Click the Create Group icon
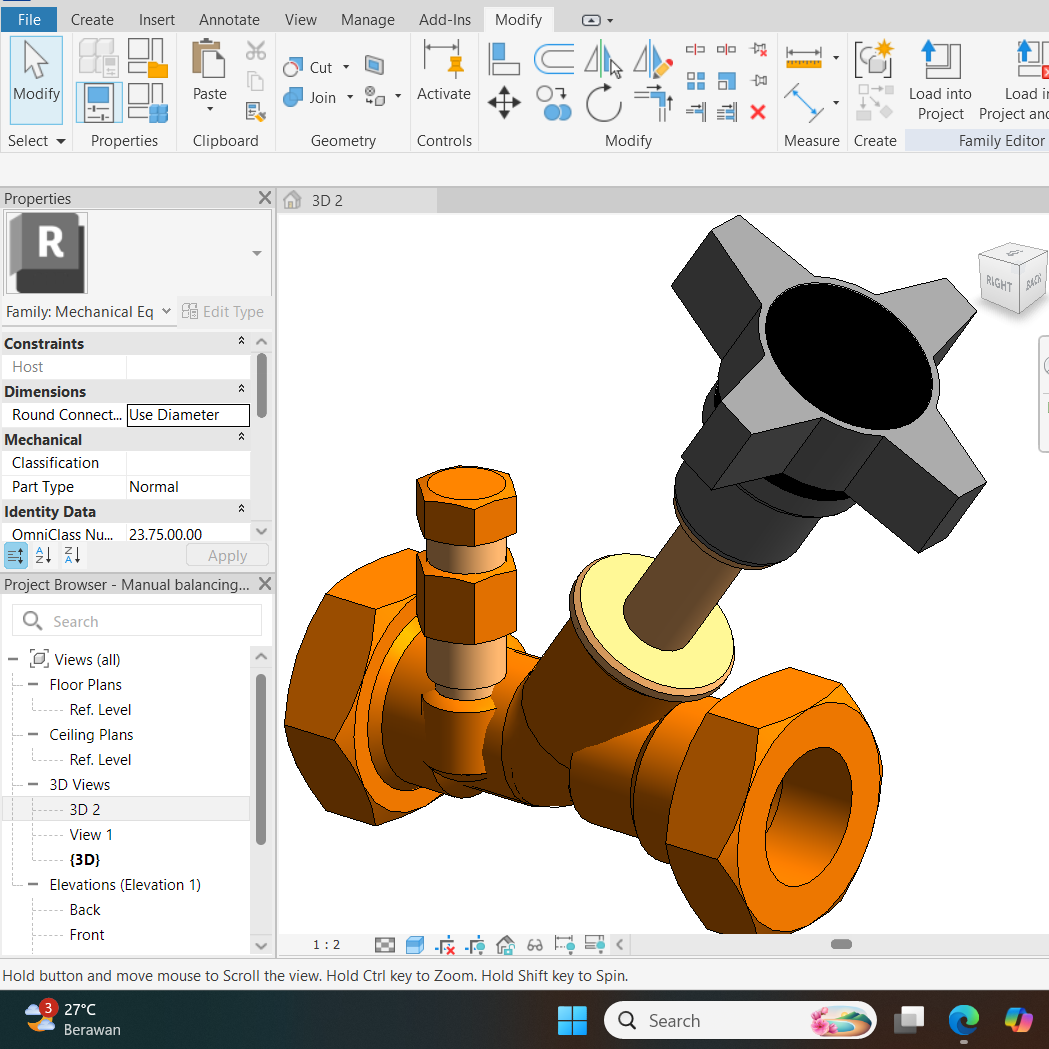Viewport: 1049px width, 1049px height. [x=874, y=58]
